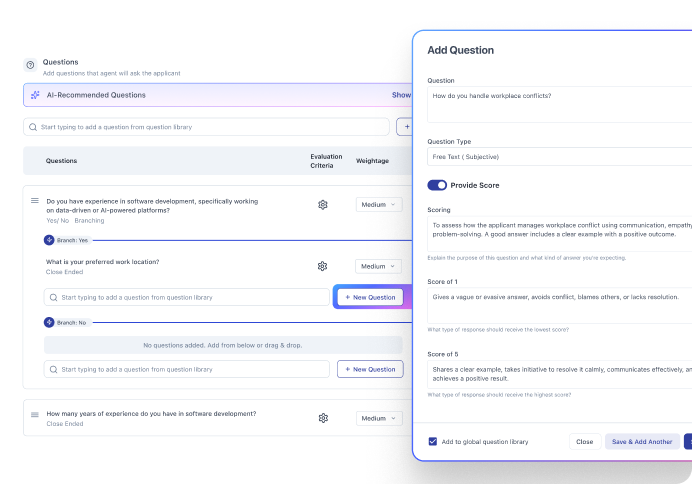The height and width of the screenshot is (484, 692).
Task: Click the Branch: Yes icon
Action: click(49, 240)
